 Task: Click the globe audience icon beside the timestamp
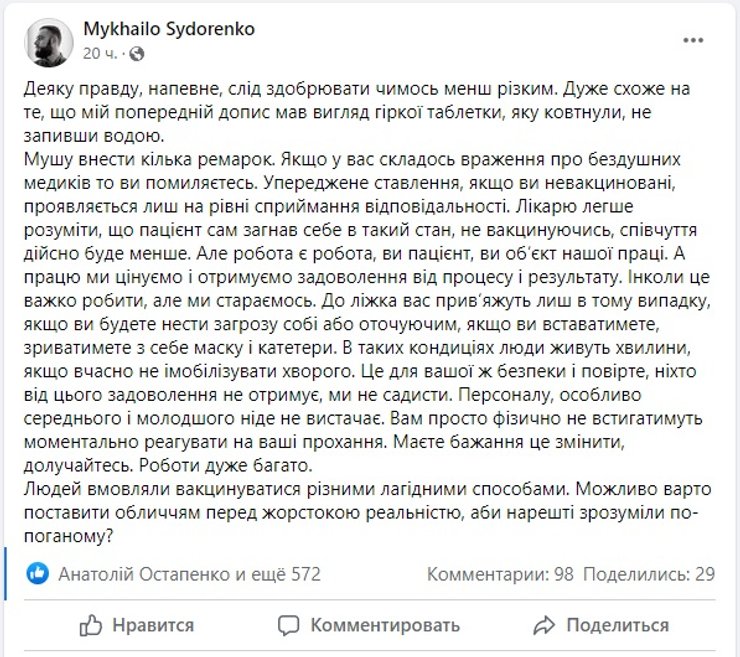pos(136,52)
